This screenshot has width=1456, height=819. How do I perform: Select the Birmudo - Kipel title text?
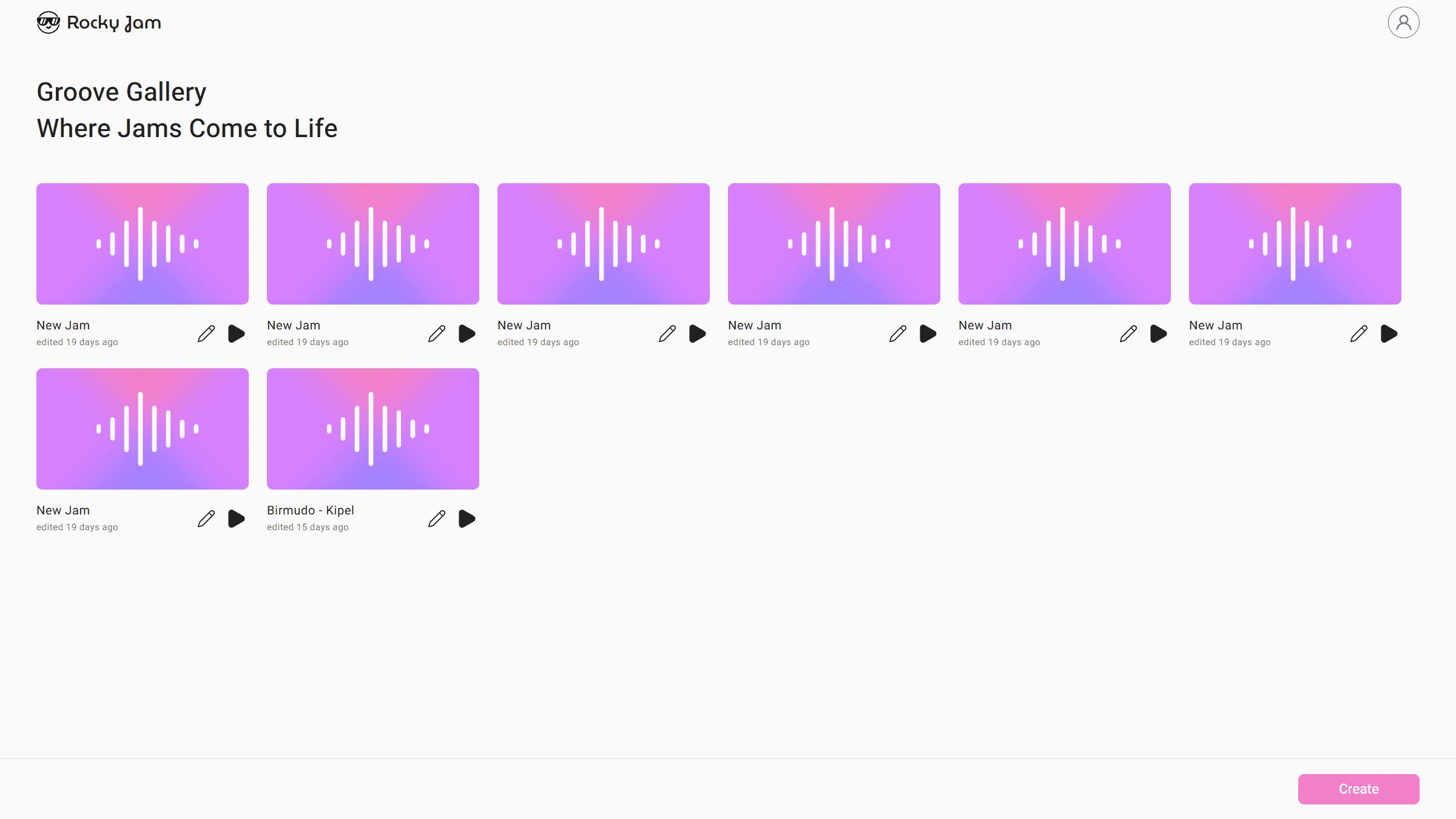[311, 510]
